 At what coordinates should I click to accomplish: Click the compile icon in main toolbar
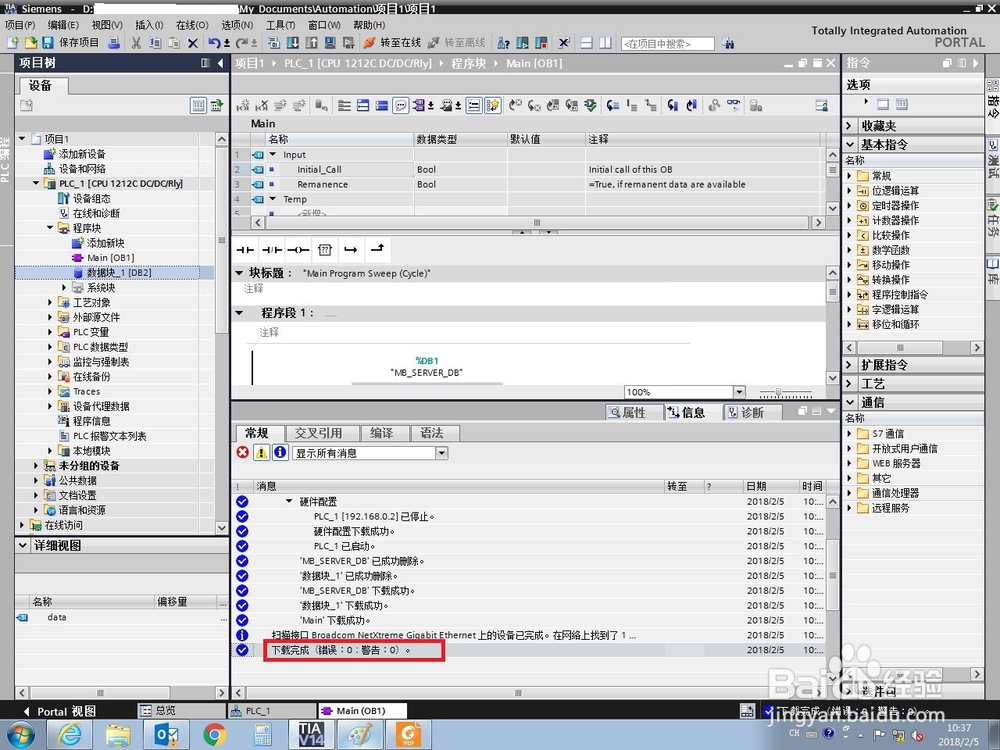point(274,43)
